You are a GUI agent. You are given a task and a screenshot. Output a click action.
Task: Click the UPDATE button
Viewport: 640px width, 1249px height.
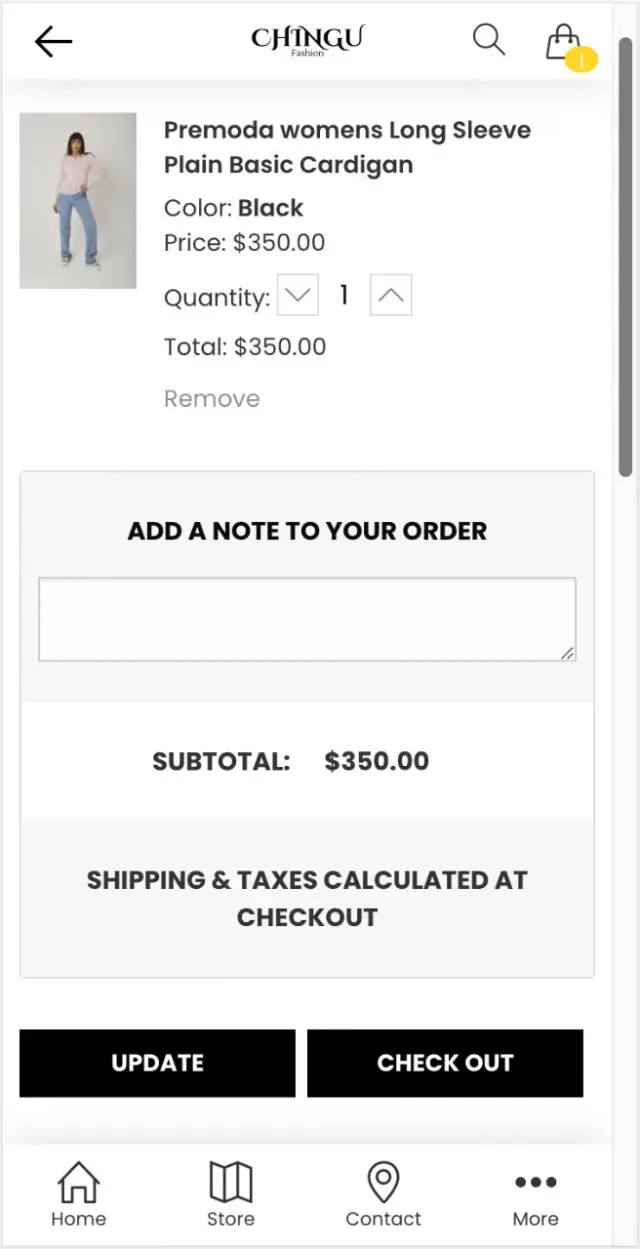click(157, 1063)
